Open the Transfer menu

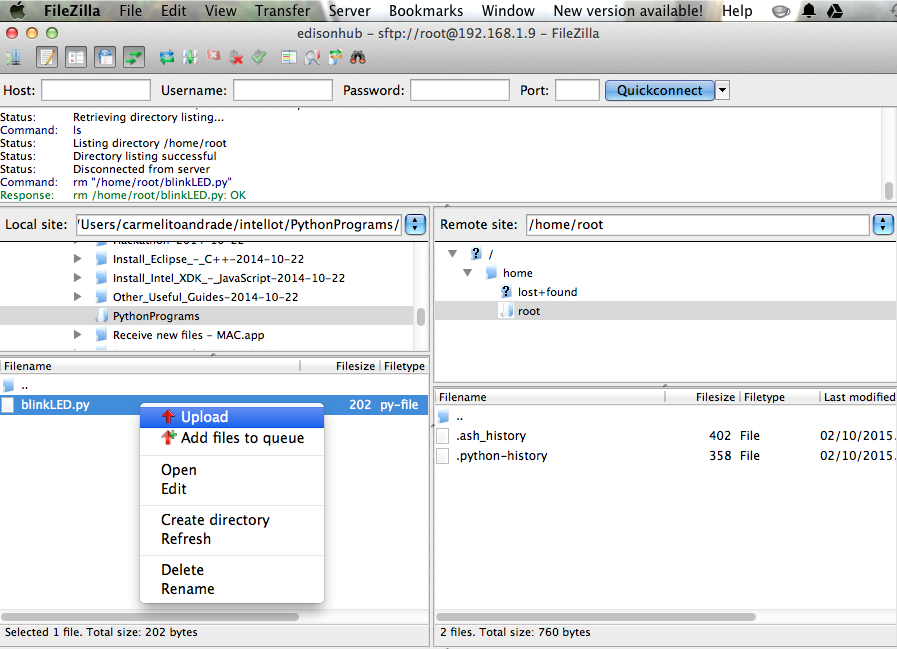coord(283,11)
